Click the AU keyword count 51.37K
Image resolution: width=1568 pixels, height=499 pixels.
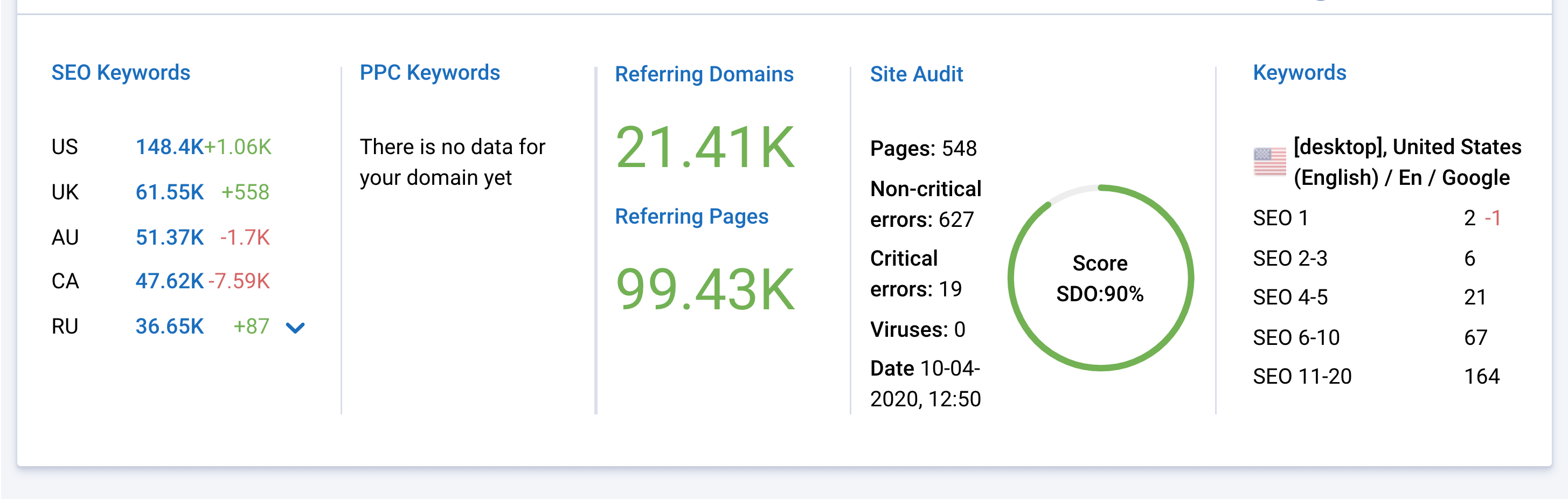[x=169, y=237]
